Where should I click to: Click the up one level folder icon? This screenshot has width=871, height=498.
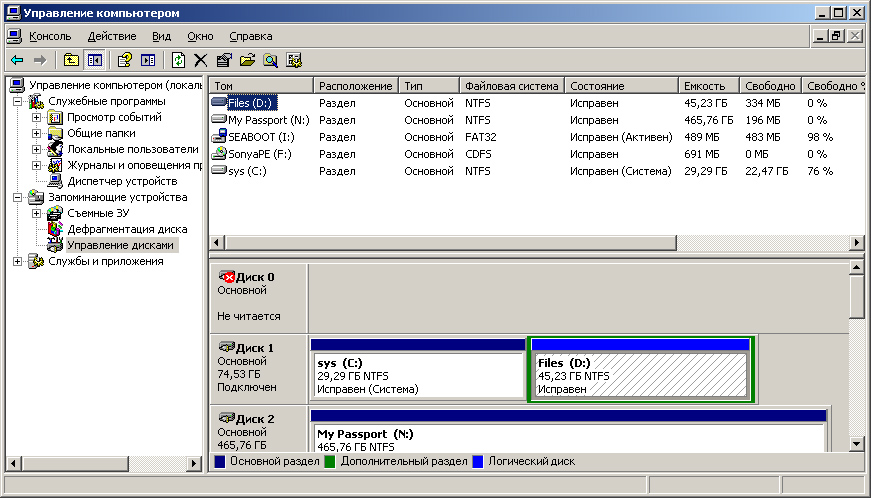point(71,60)
